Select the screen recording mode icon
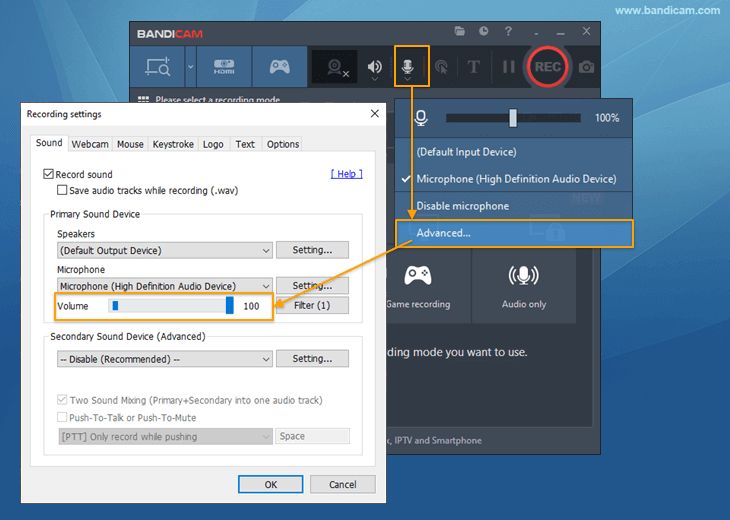 [158, 67]
